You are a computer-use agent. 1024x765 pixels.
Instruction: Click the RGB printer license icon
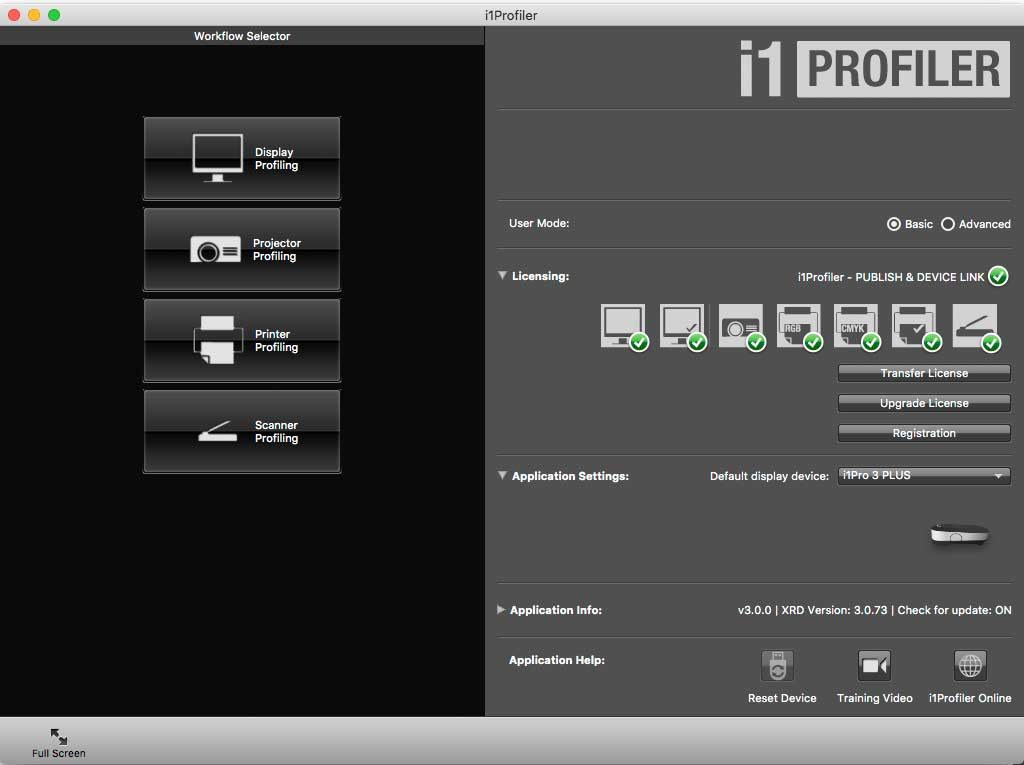(x=799, y=327)
